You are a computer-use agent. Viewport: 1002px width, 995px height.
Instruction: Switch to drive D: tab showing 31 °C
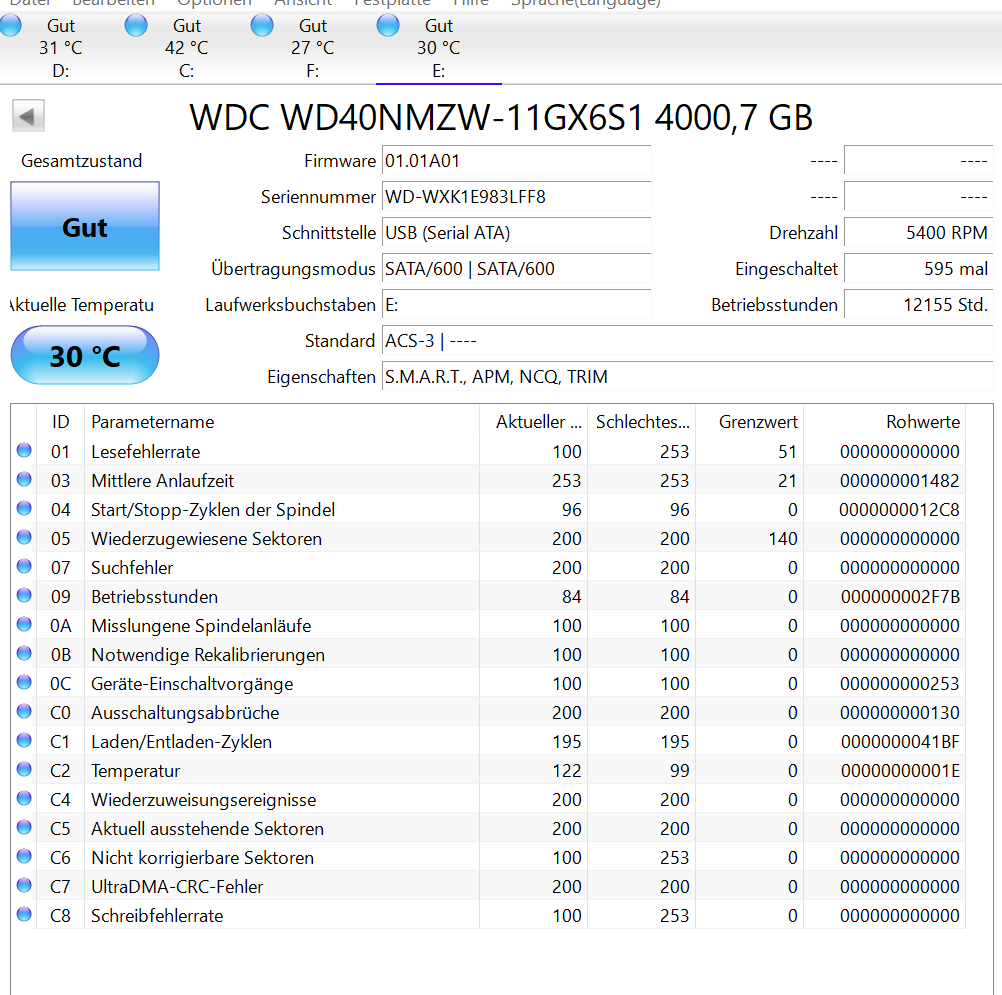(61, 48)
